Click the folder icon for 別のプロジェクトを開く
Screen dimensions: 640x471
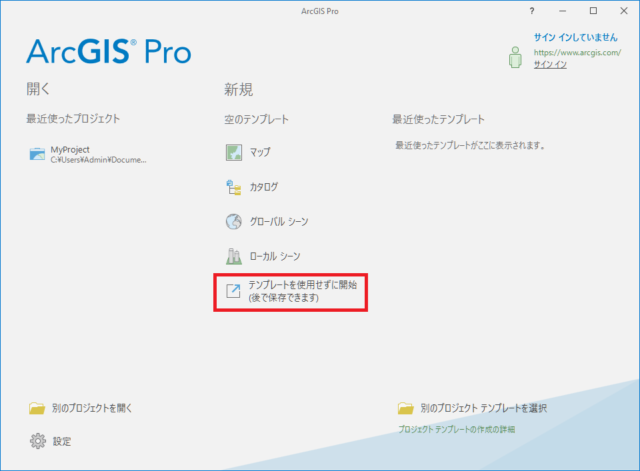point(37,408)
